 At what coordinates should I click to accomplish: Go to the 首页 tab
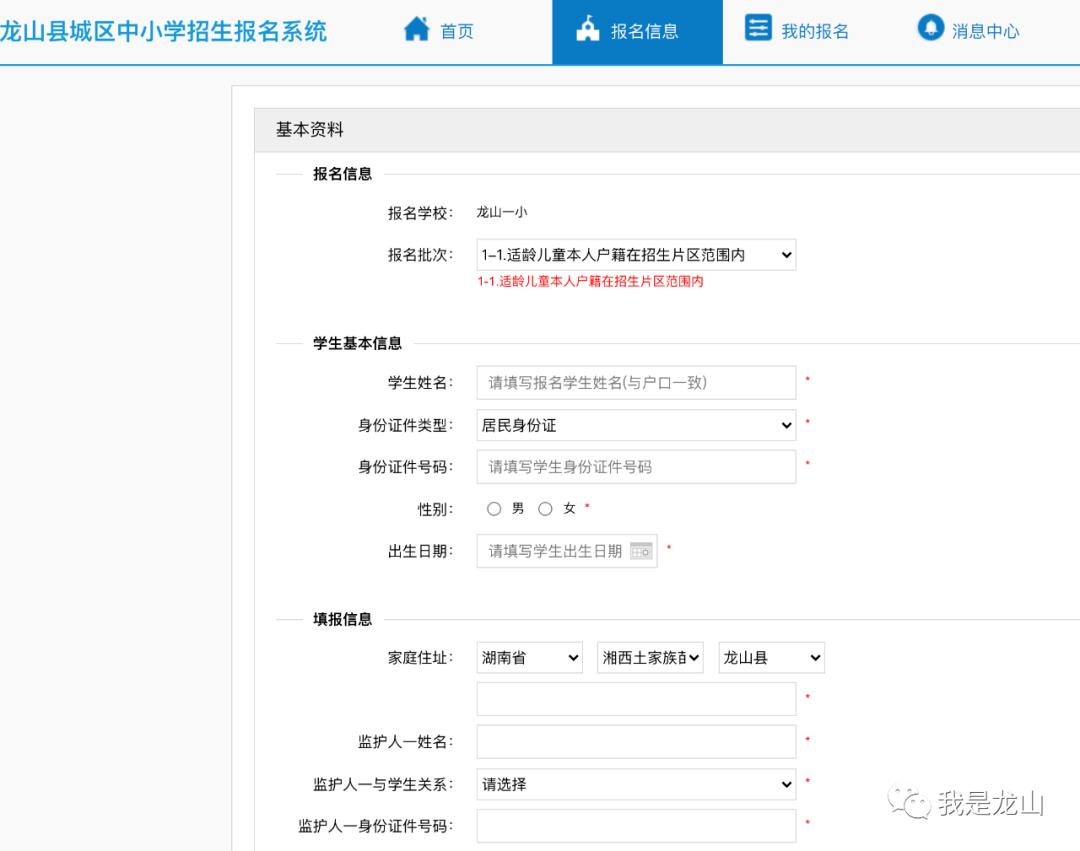click(x=438, y=31)
